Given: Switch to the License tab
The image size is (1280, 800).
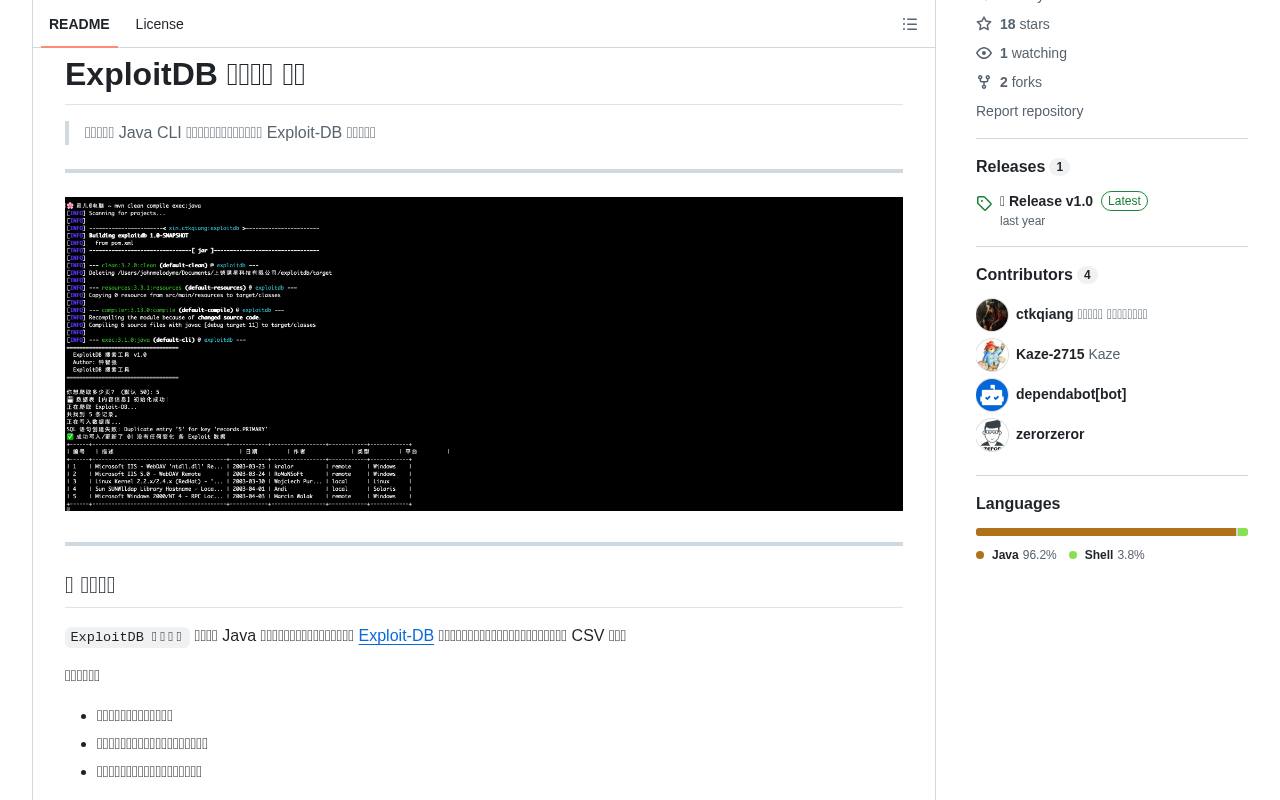Looking at the screenshot, I should 159,24.
